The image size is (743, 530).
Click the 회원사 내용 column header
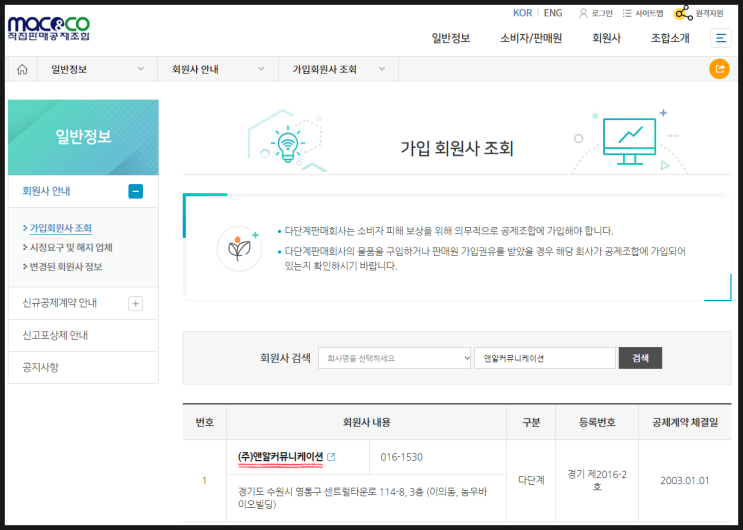(366, 422)
